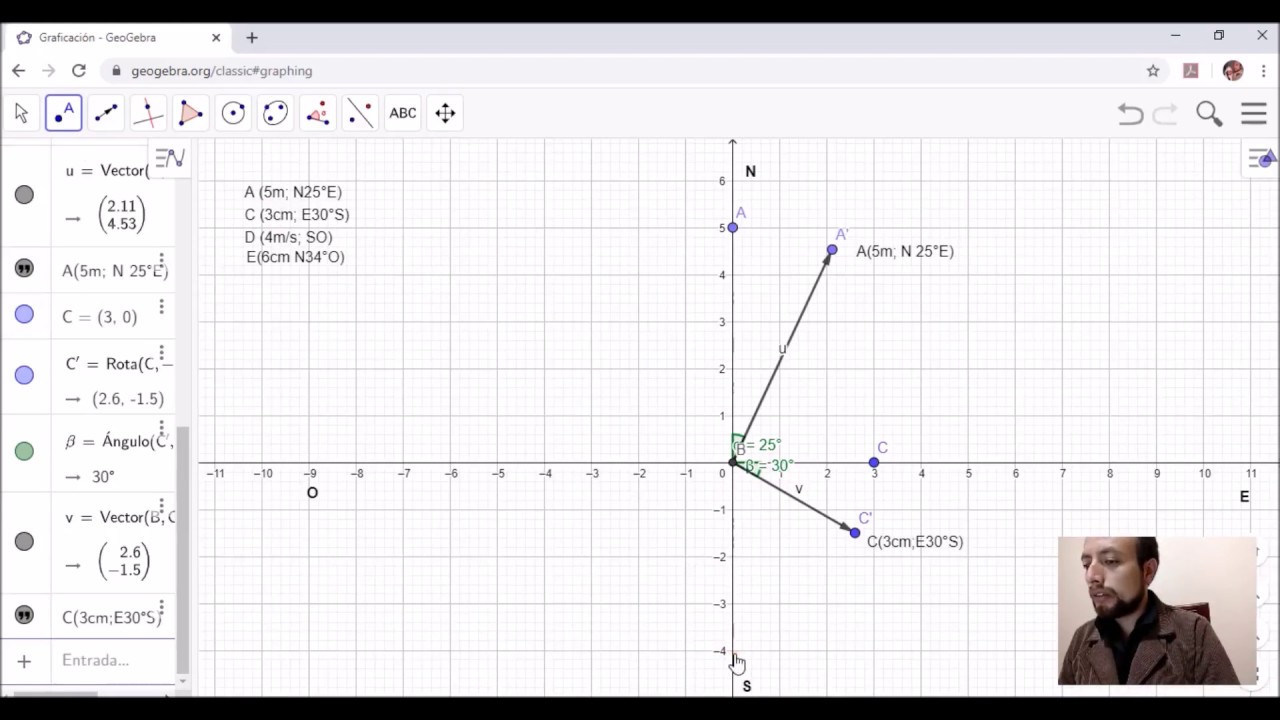Select the Ellipse conic tool

[275, 113]
